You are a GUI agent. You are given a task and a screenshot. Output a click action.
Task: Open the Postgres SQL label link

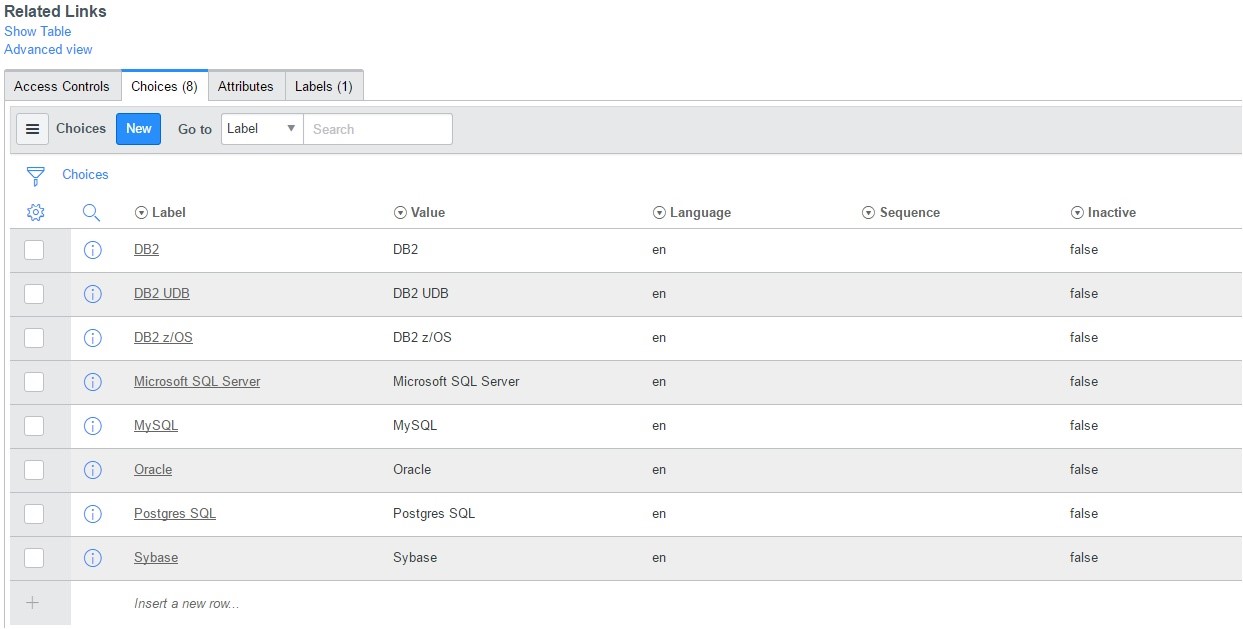coord(175,513)
